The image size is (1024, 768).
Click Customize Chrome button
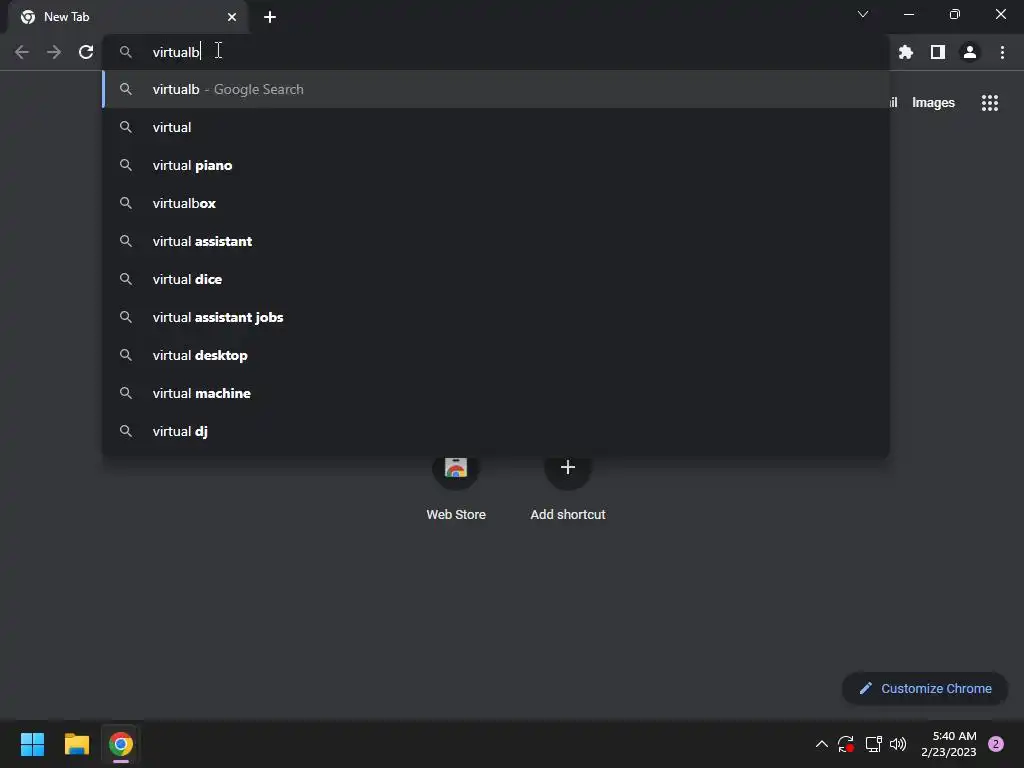[925, 688]
